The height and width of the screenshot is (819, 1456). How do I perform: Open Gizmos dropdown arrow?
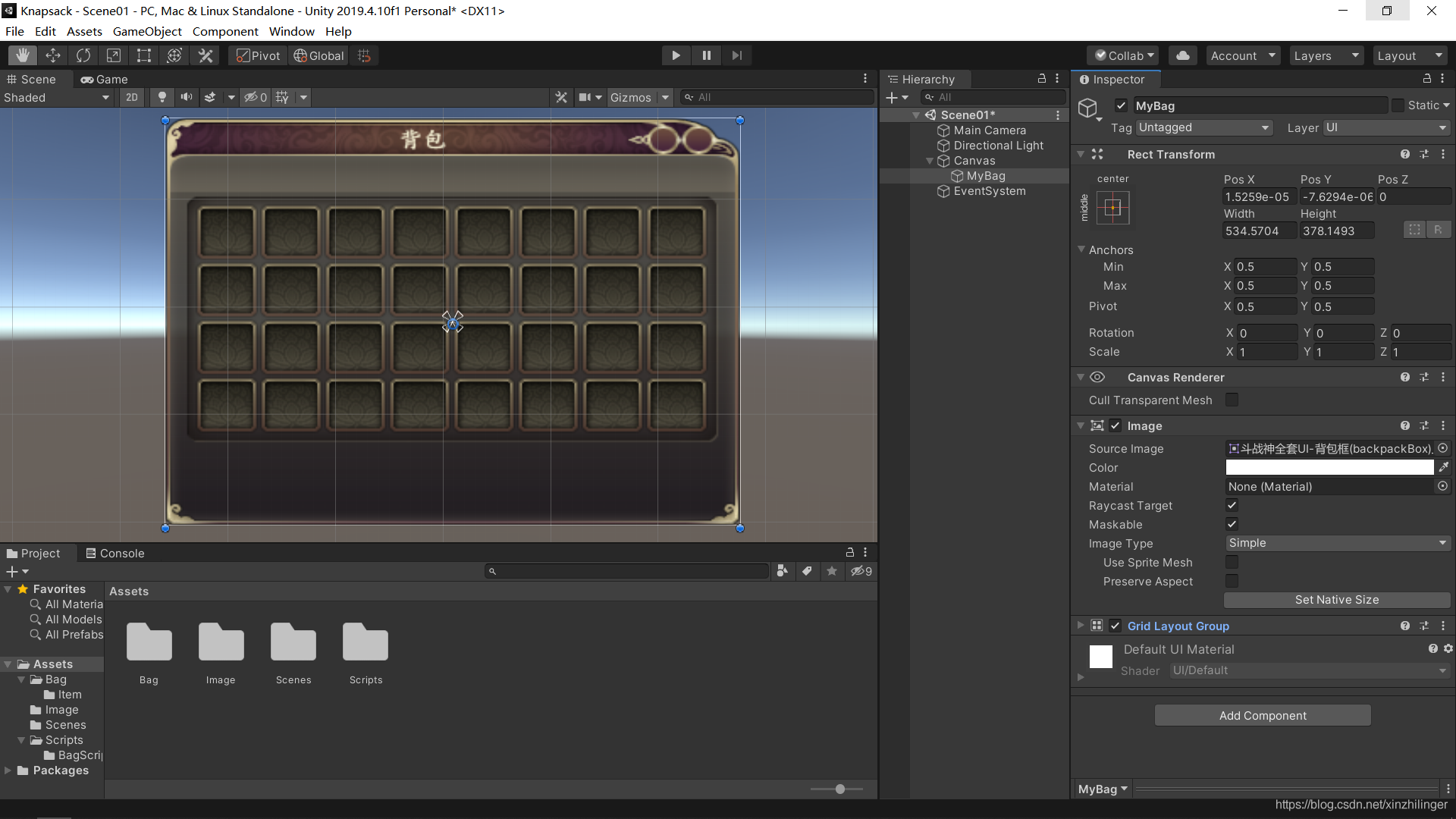pos(665,97)
